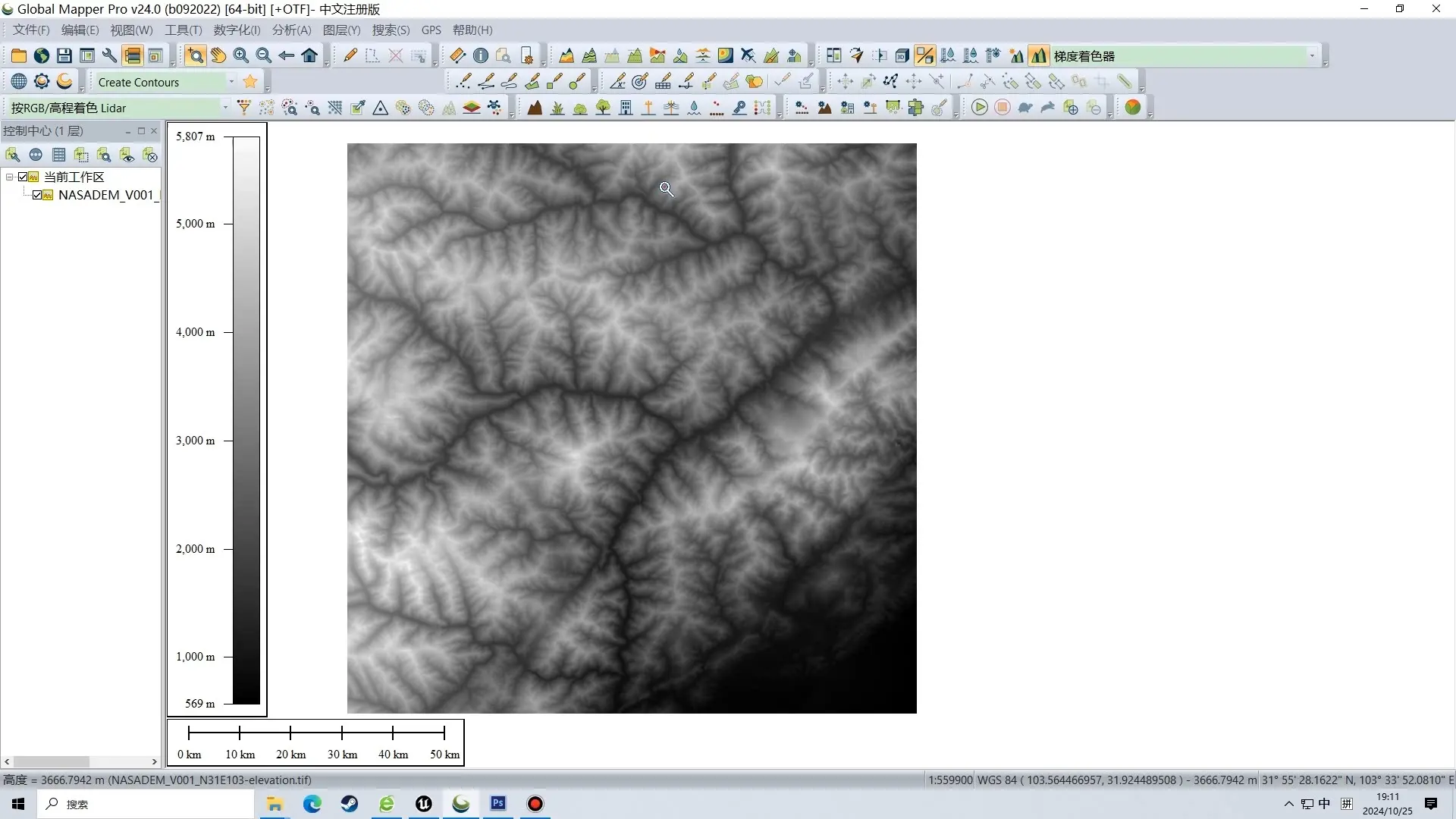Image resolution: width=1456 pixels, height=819 pixels.
Task: Return to the previous view with the back arrow
Action: click(287, 55)
